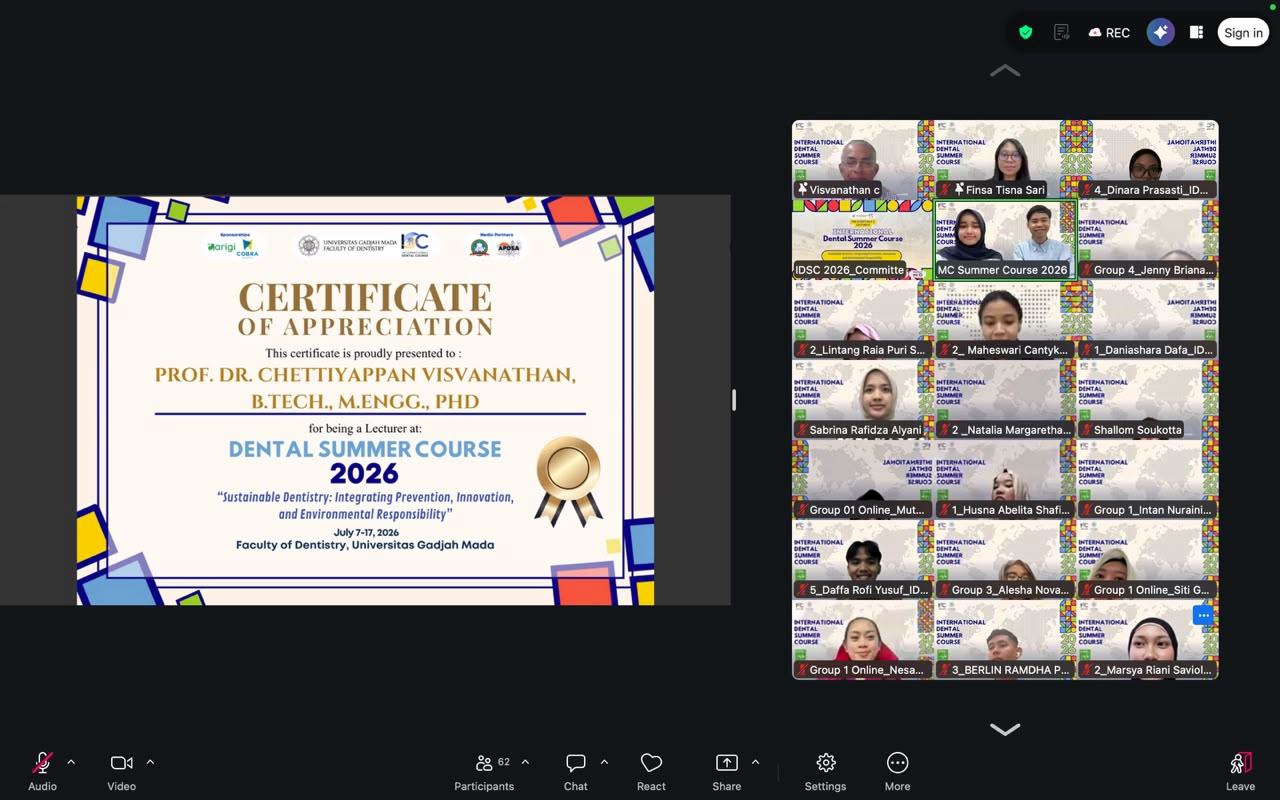Image resolution: width=1280 pixels, height=800 pixels.
Task: Open the AI Companion sparkle icon
Action: click(1160, 32)
